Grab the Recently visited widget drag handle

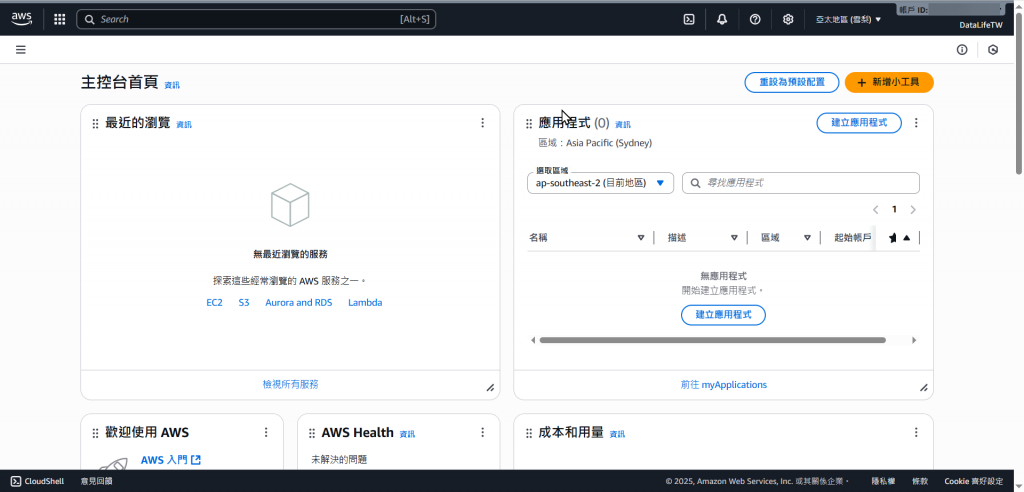(95, 123)
